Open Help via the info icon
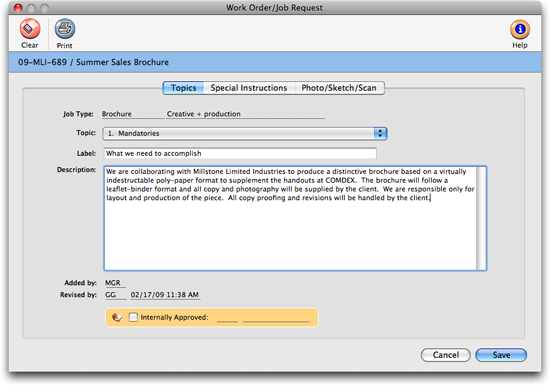Viewport: 550px width, 386px height. (520, 29)
